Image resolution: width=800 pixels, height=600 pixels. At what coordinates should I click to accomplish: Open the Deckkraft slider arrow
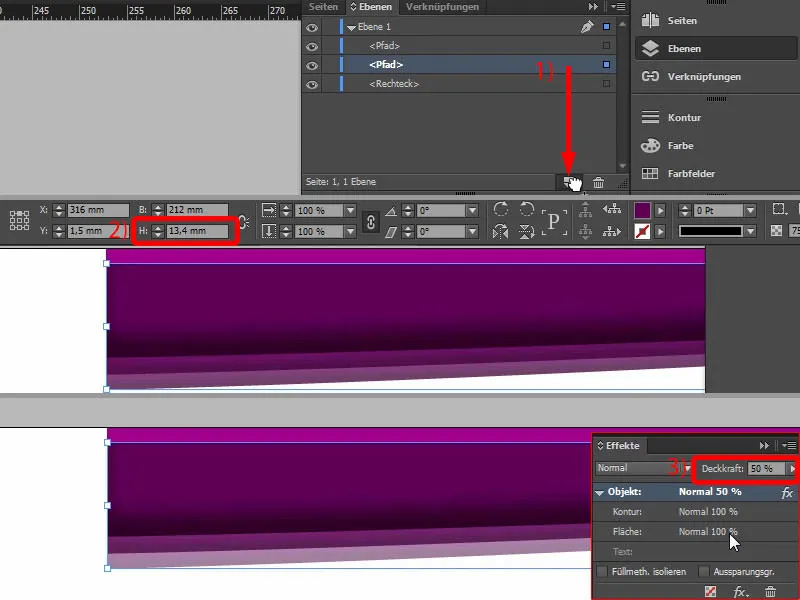(x=792, y=468)
